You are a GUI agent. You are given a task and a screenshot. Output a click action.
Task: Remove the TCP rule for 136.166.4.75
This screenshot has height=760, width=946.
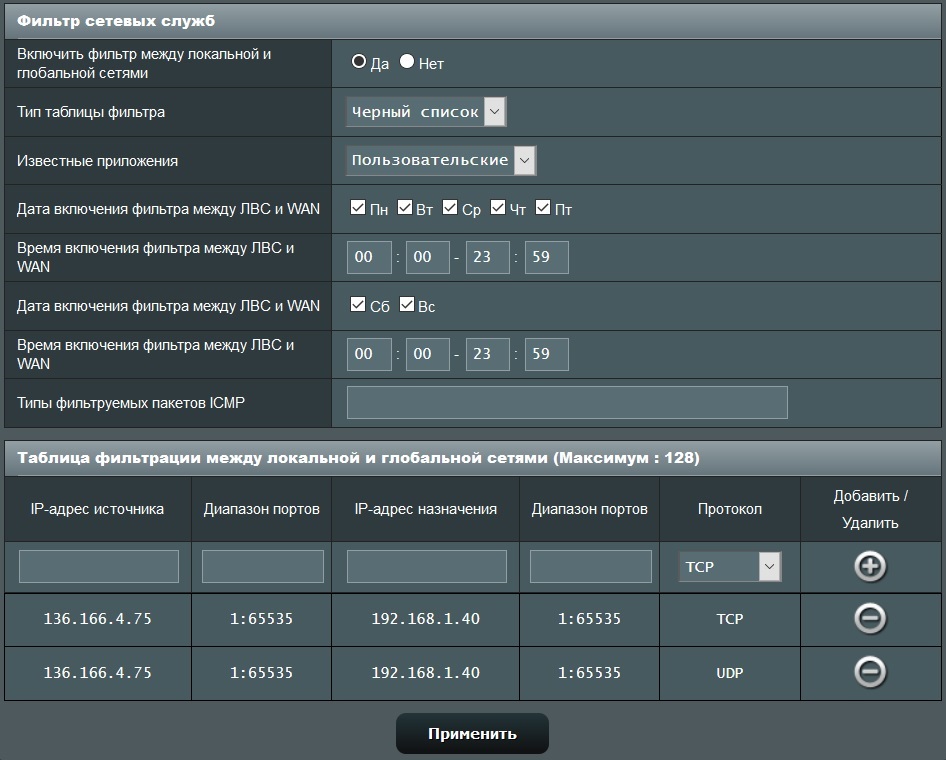point(870,619)
